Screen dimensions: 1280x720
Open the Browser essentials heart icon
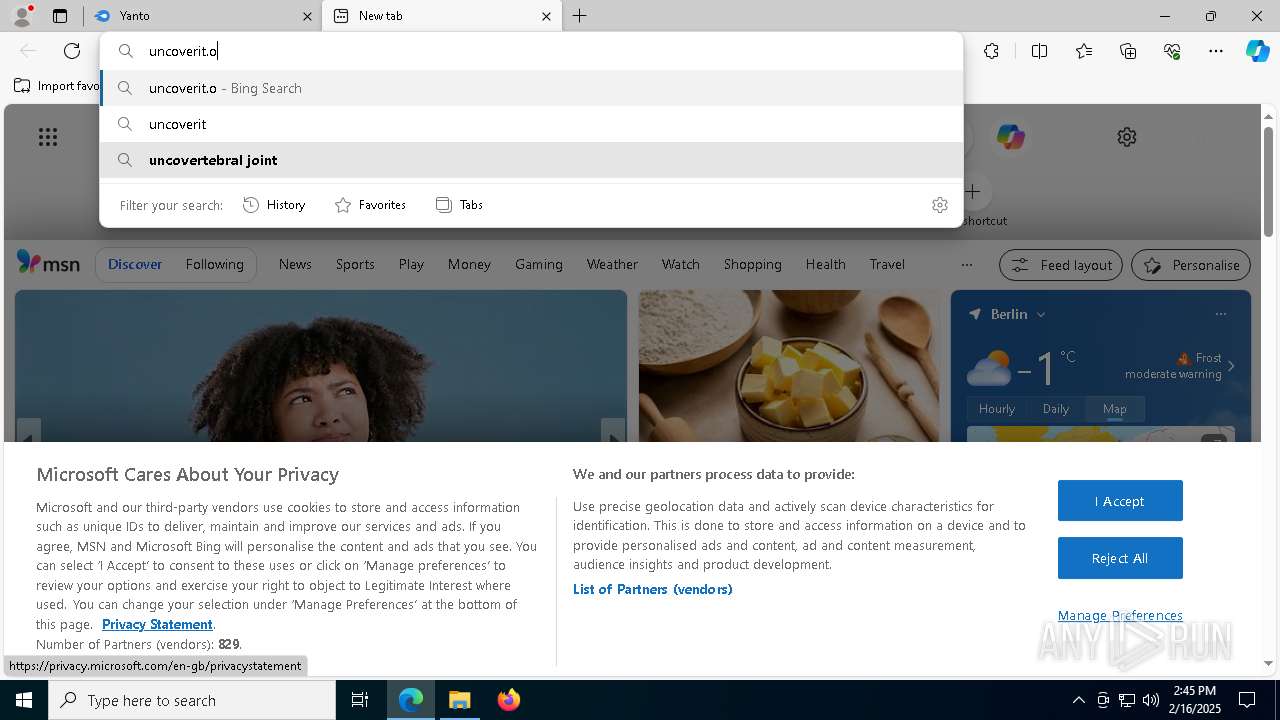(x=1172, y=51)
